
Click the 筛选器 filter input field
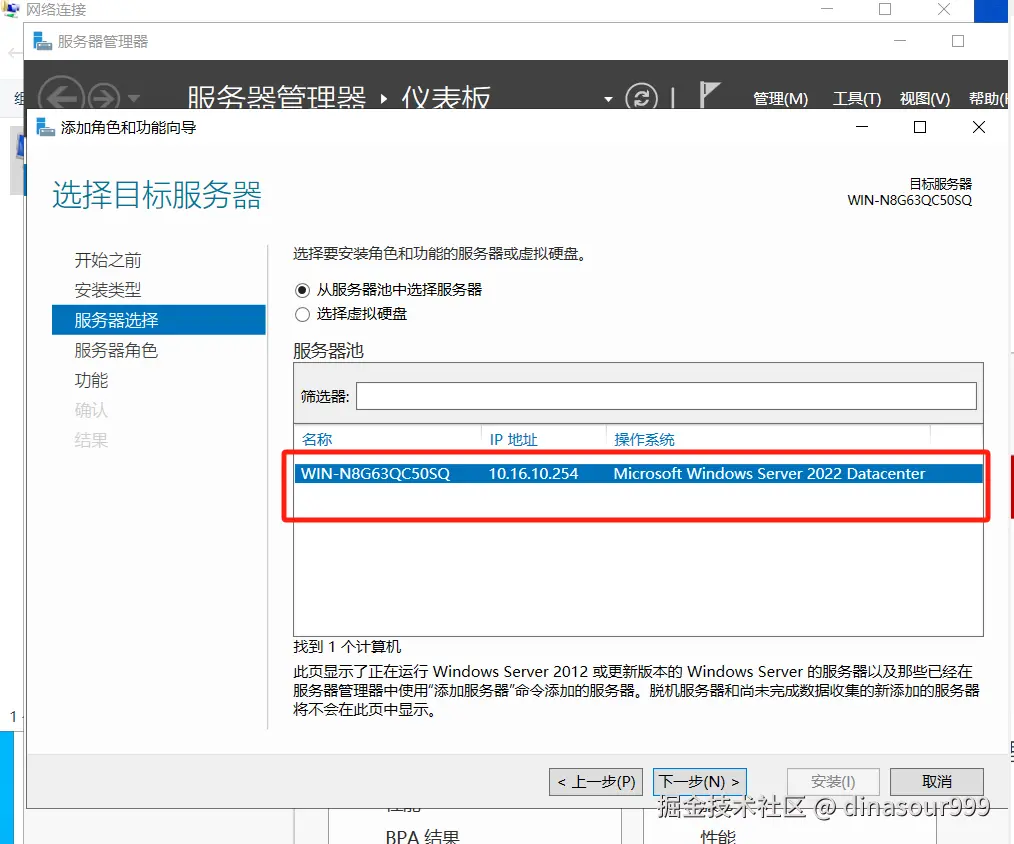click(x=665, y=396)
